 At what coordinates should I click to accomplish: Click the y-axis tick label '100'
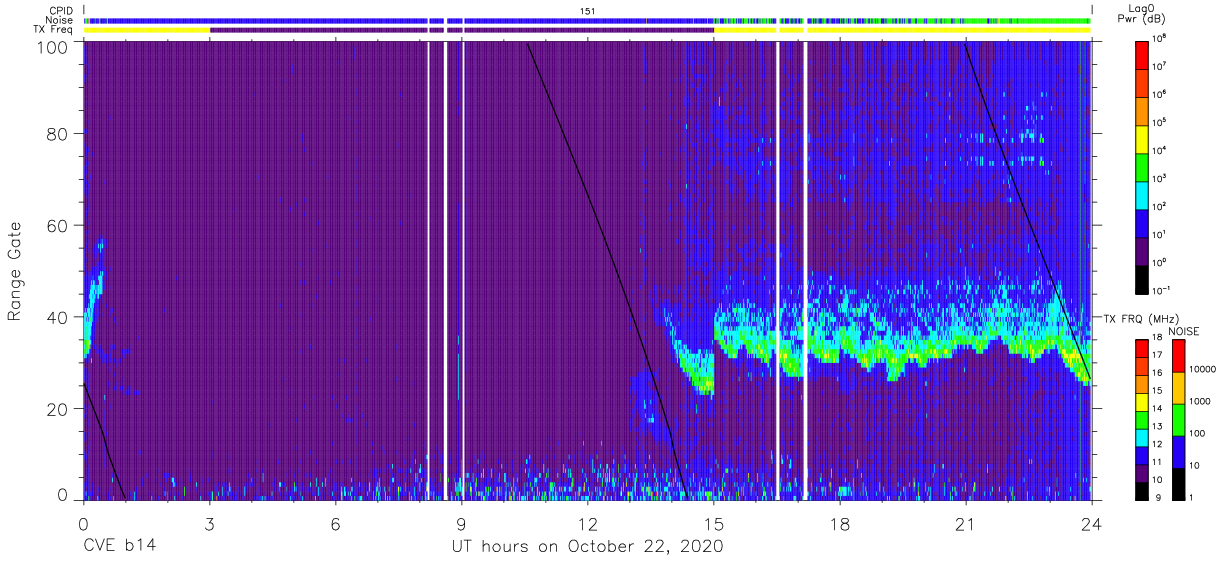(51, 47)
